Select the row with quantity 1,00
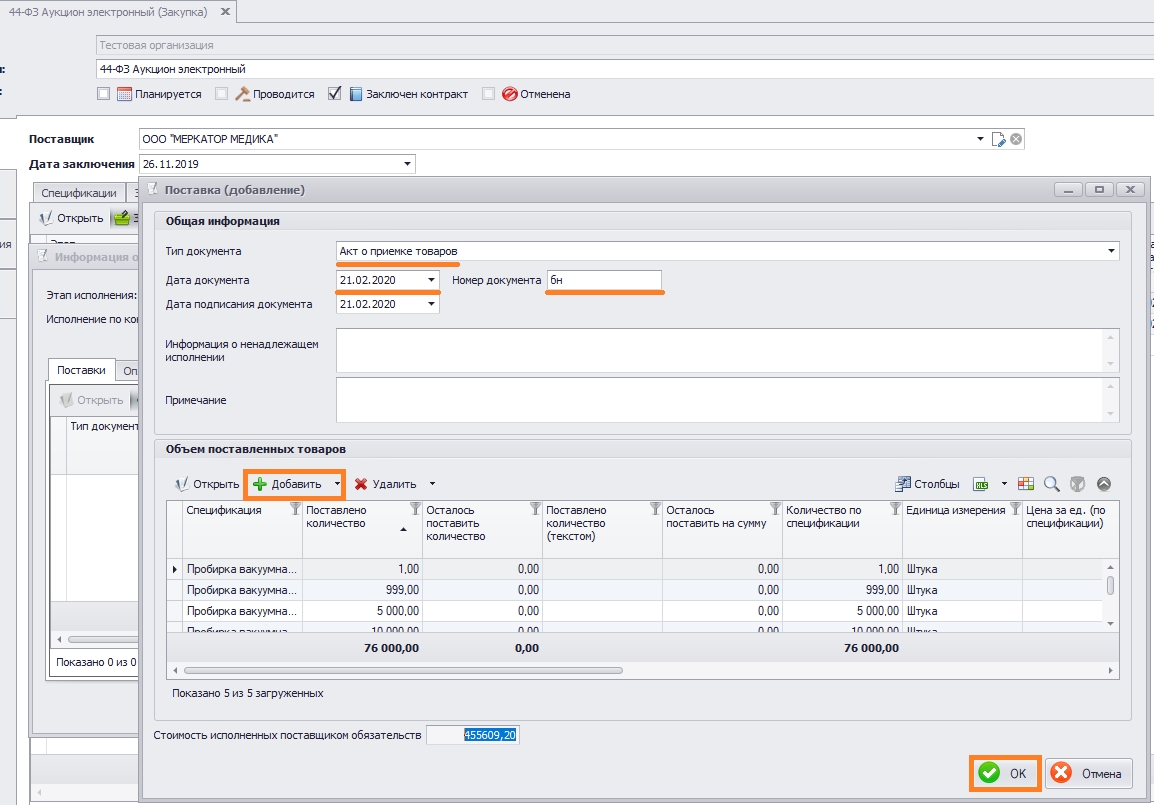Viewport: 1154px width, 805px height. 634,569
